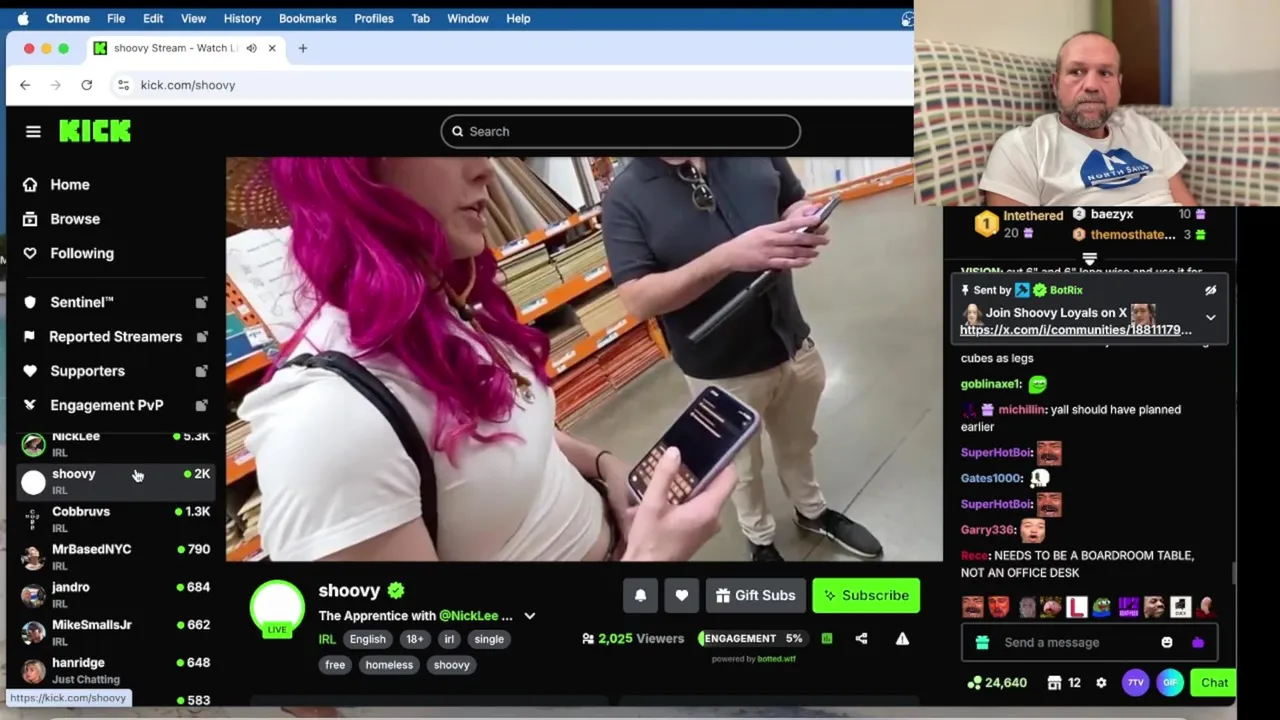Viewport: 1280px width, 720px height.
Task: Open the Engagement PvP external link icon
Action: coord(201,405)
